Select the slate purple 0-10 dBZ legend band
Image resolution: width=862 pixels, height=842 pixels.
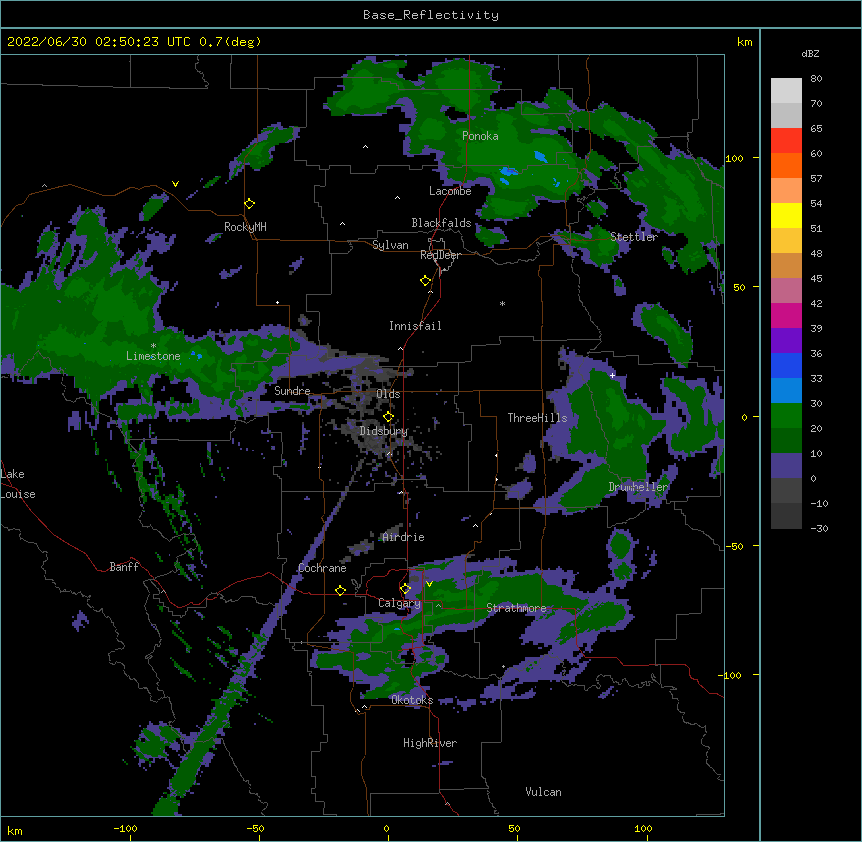[786, 466]
